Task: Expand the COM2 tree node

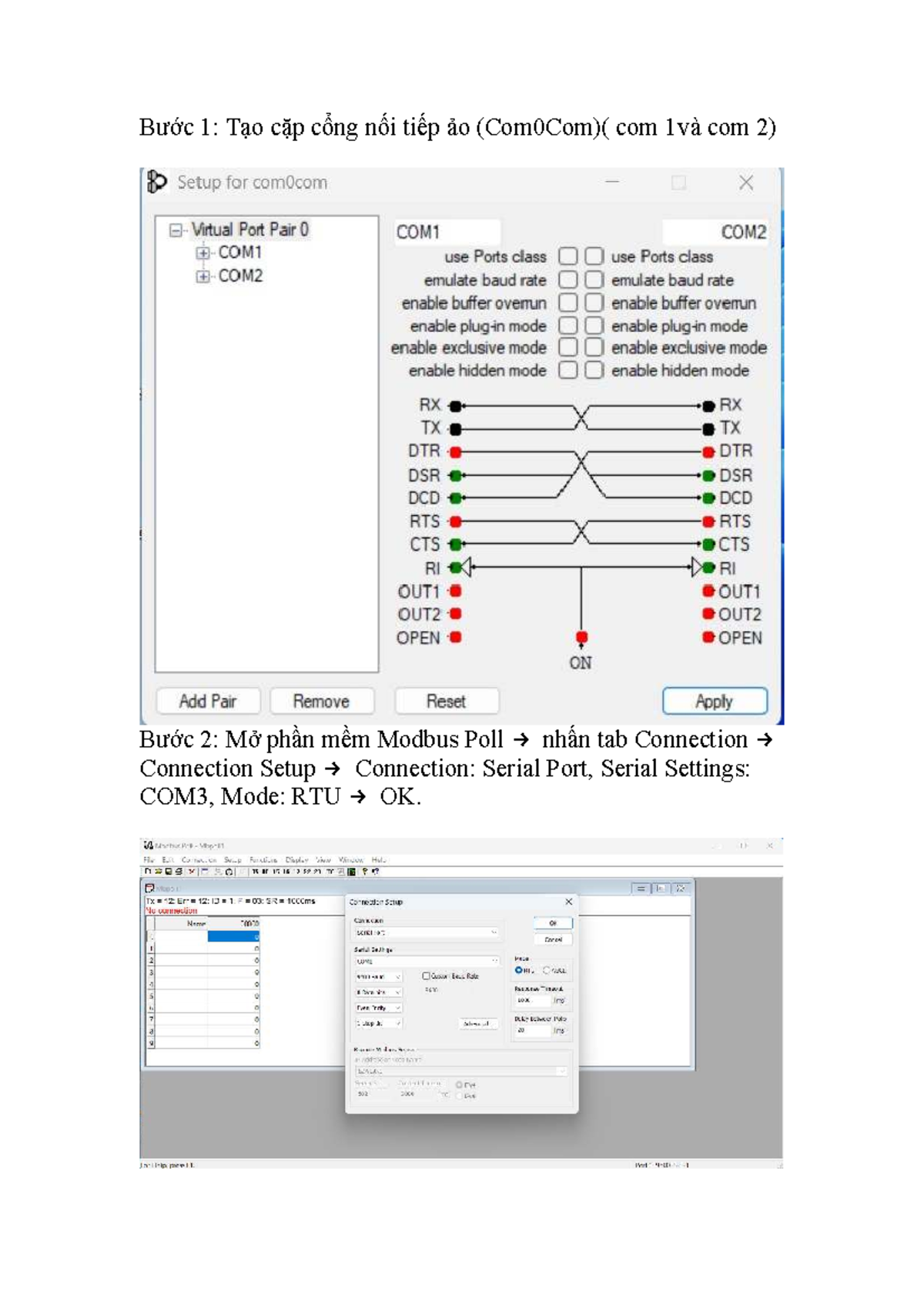Action: 203,276
